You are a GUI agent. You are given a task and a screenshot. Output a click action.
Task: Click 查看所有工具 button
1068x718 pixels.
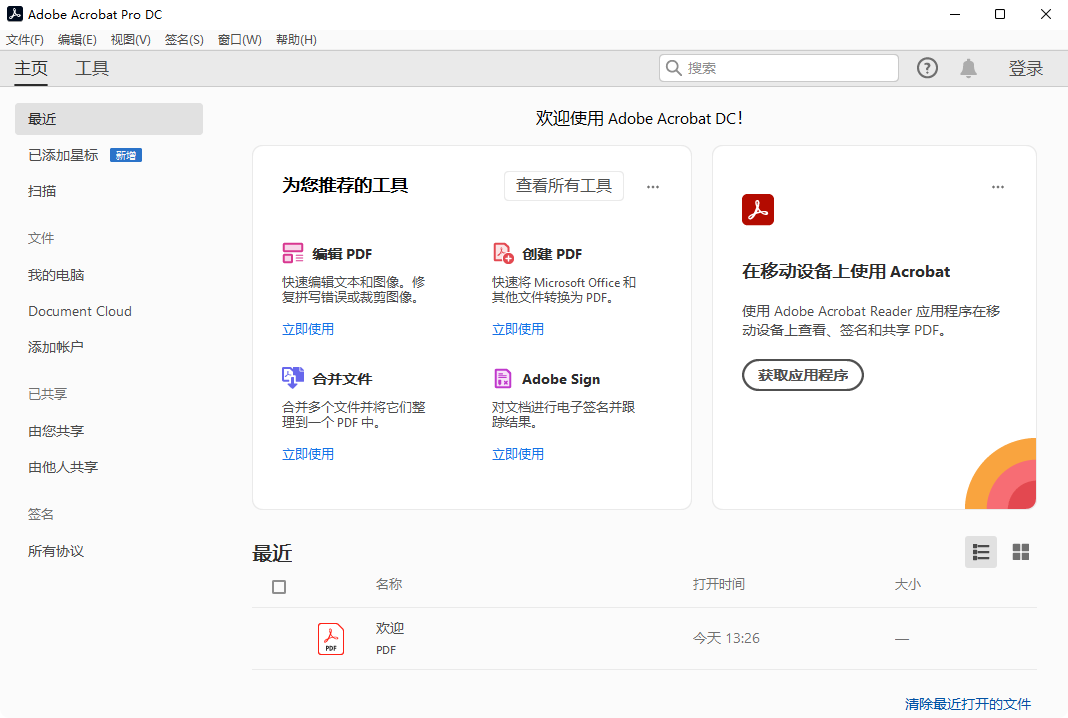[x=564, y=186]
